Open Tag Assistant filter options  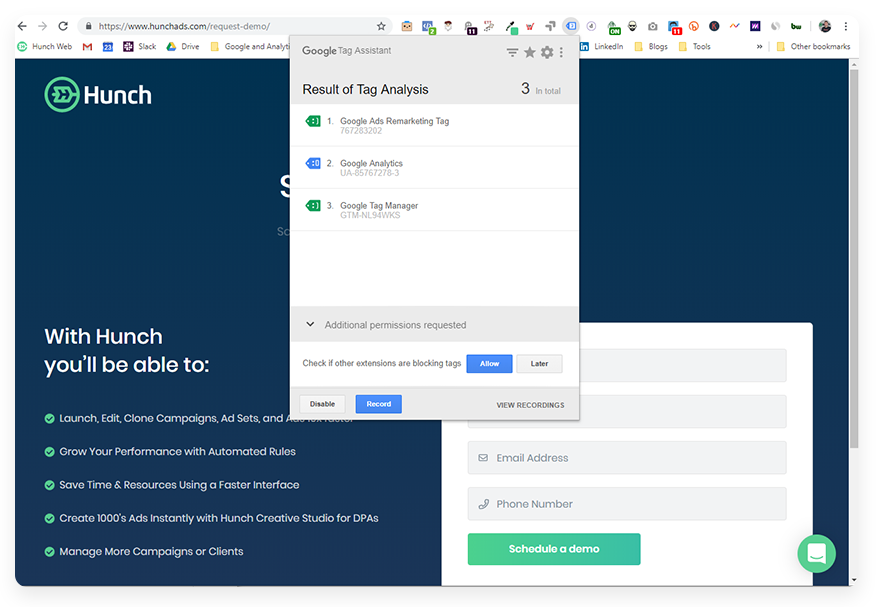point(512,51)
